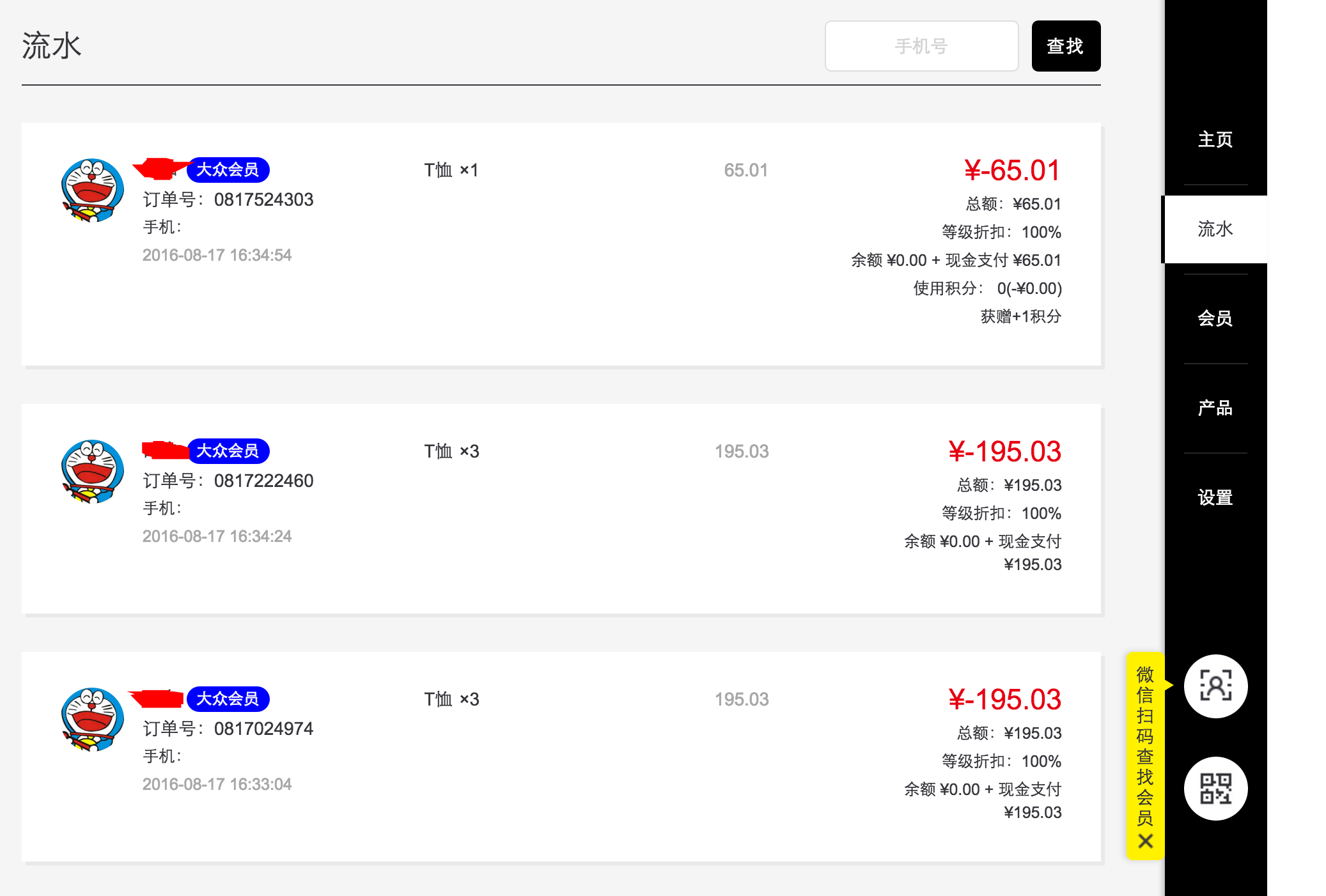Click the WeChat scan member icon
Image resolution: width=1326 pixels, height=896 pixels.
point(1215,686)
